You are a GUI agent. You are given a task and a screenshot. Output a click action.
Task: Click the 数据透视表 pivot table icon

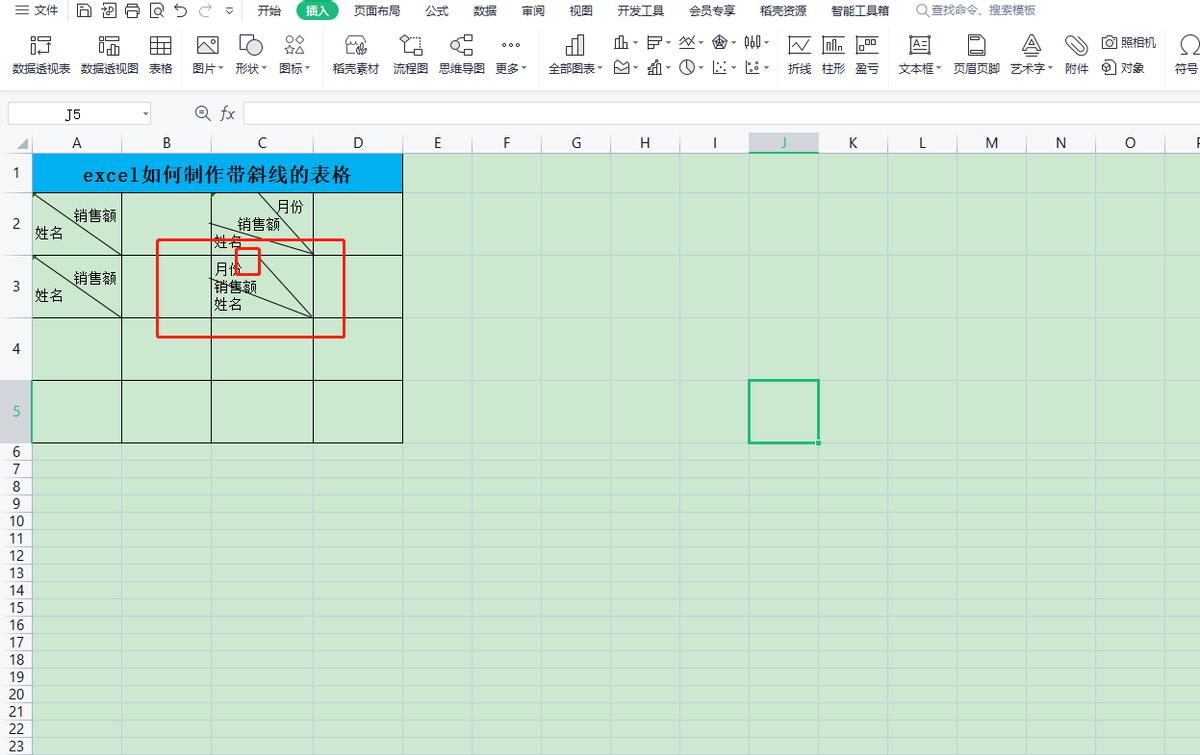click(x=41, y=46)
